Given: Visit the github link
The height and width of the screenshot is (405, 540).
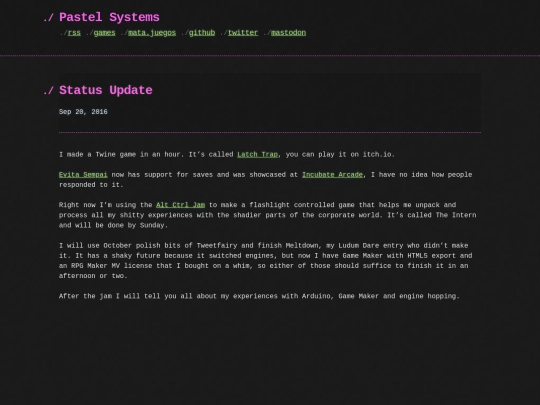Looking at the screenshot, I should click(x=202, y=33).
